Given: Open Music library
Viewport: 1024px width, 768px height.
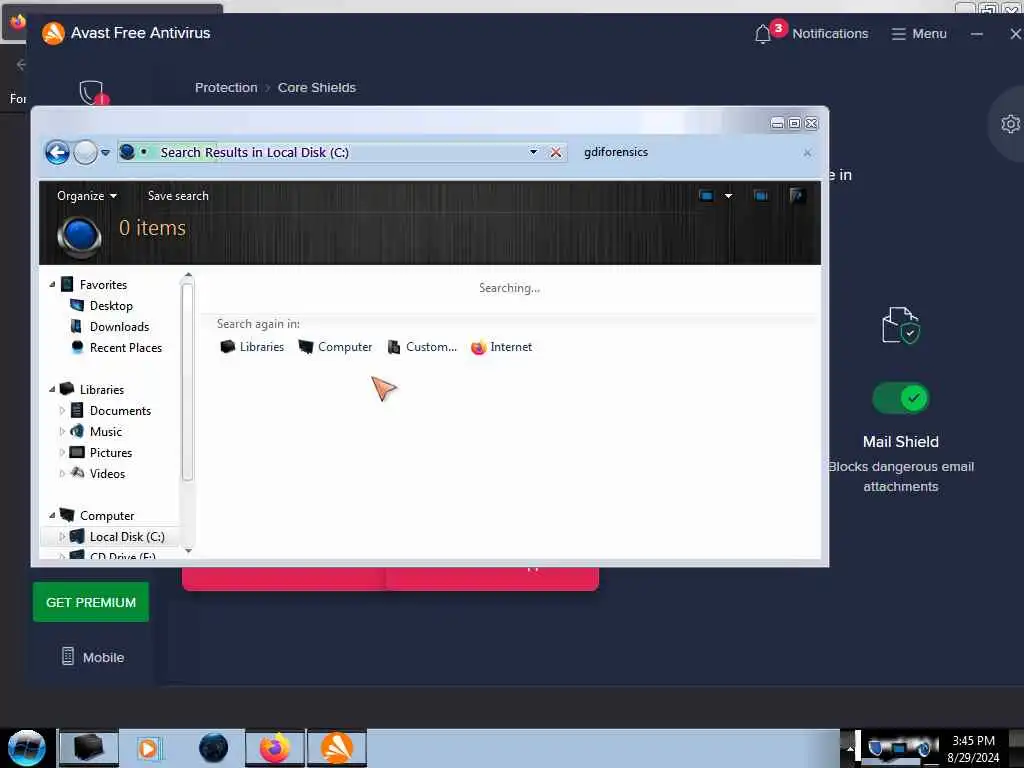Looking at the screenshot, I should pyautogui.click(x=106, y=432).
